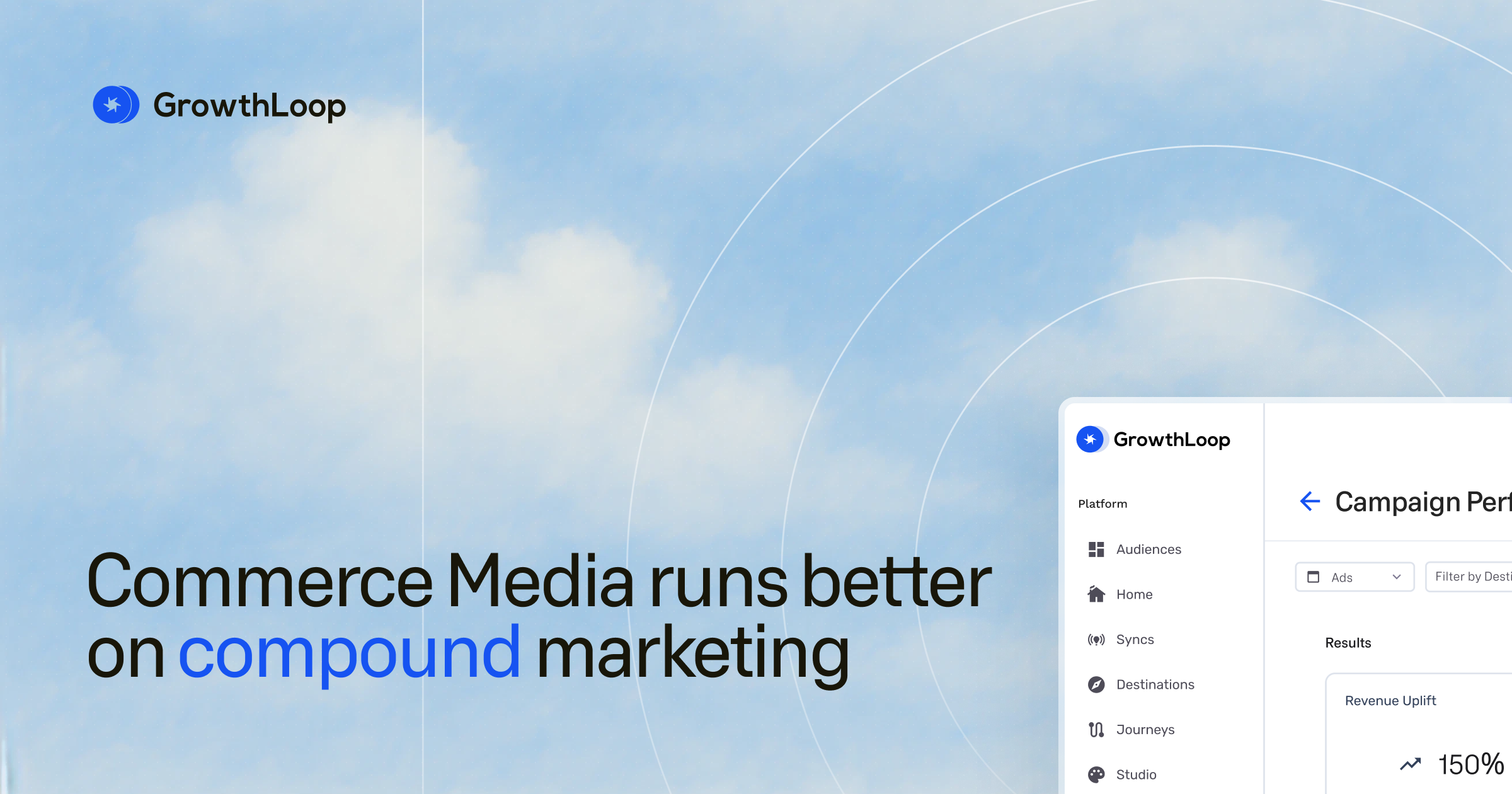Viewport: 1512px width, 794px height.
Task: Click the Campaign Performance heading
Action: point(1423,502)
